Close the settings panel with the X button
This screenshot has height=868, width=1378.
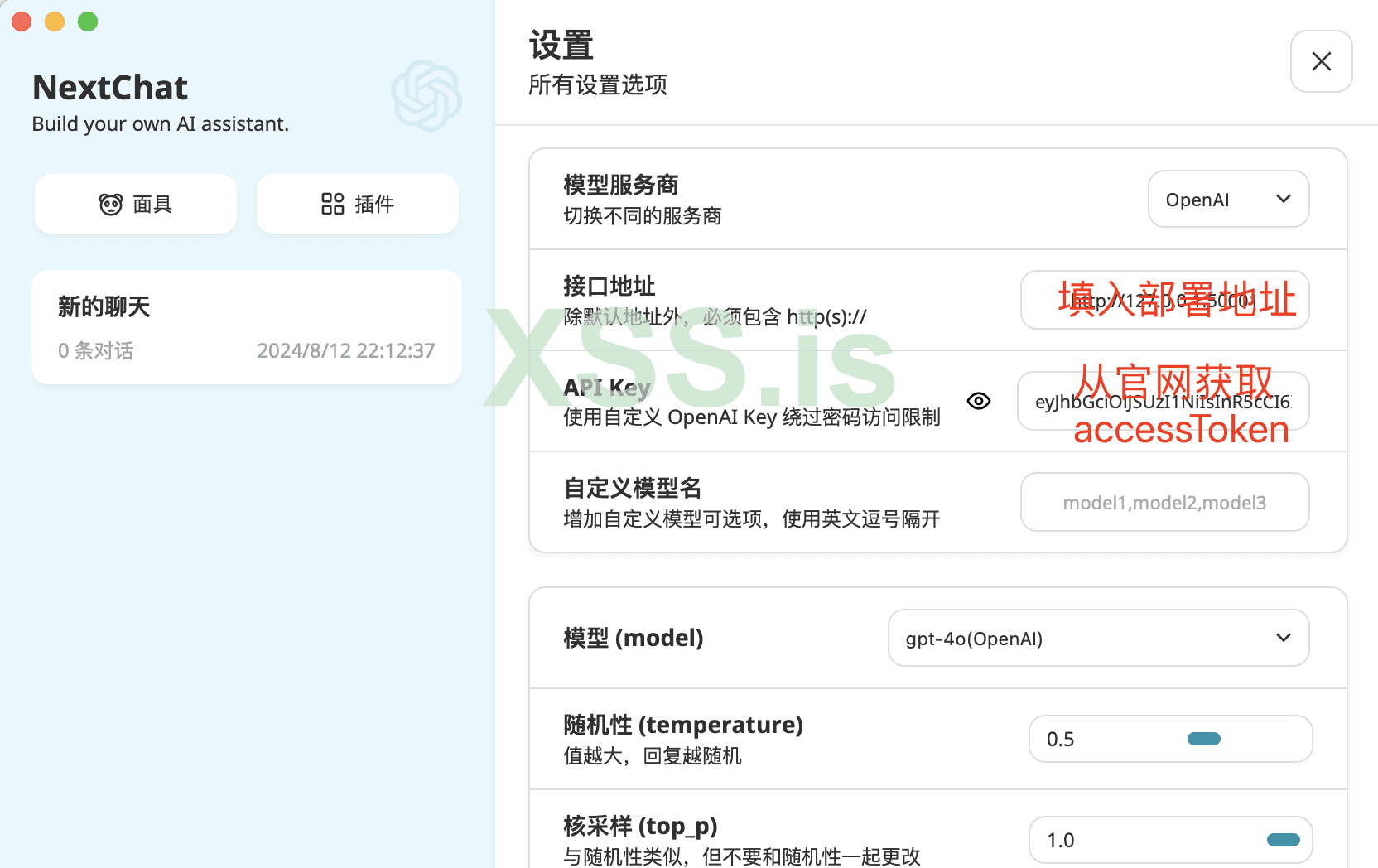click(1321, 61)
